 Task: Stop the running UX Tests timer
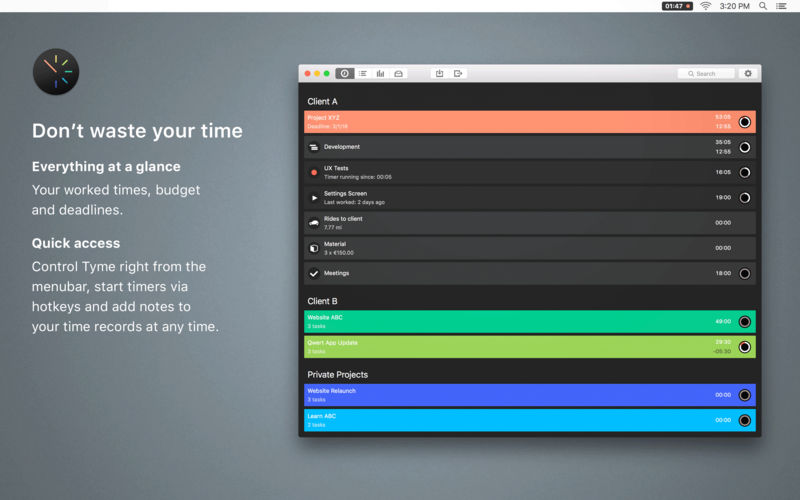click(314, 172)
